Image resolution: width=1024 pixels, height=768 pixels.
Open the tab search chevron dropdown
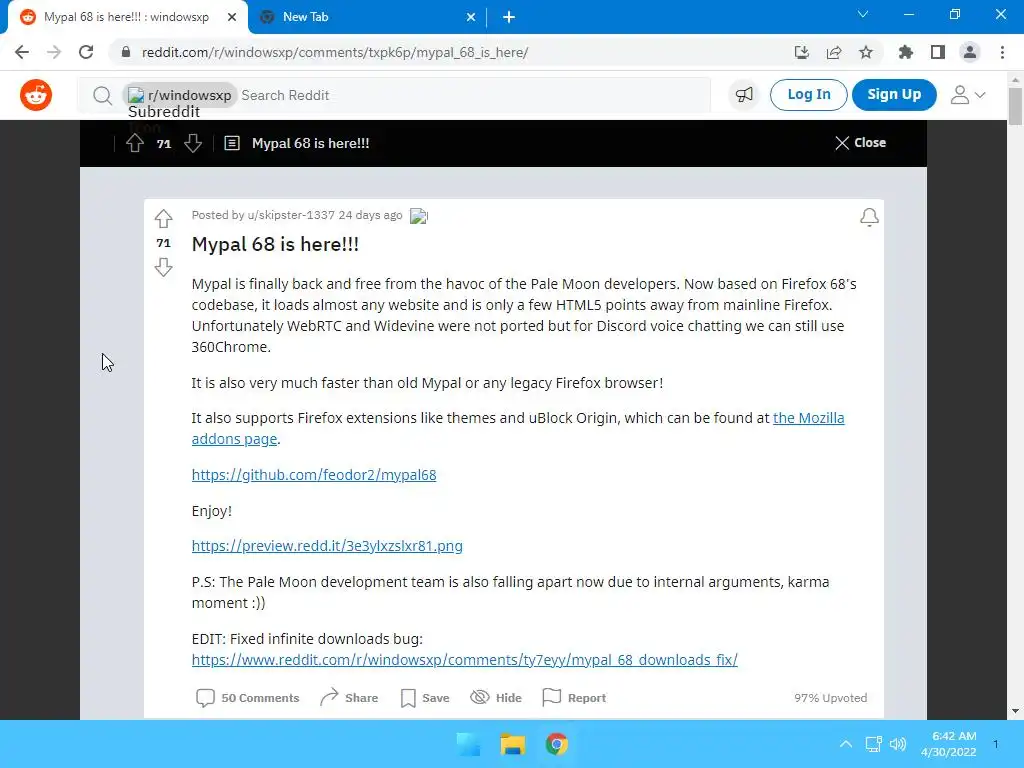863,14
